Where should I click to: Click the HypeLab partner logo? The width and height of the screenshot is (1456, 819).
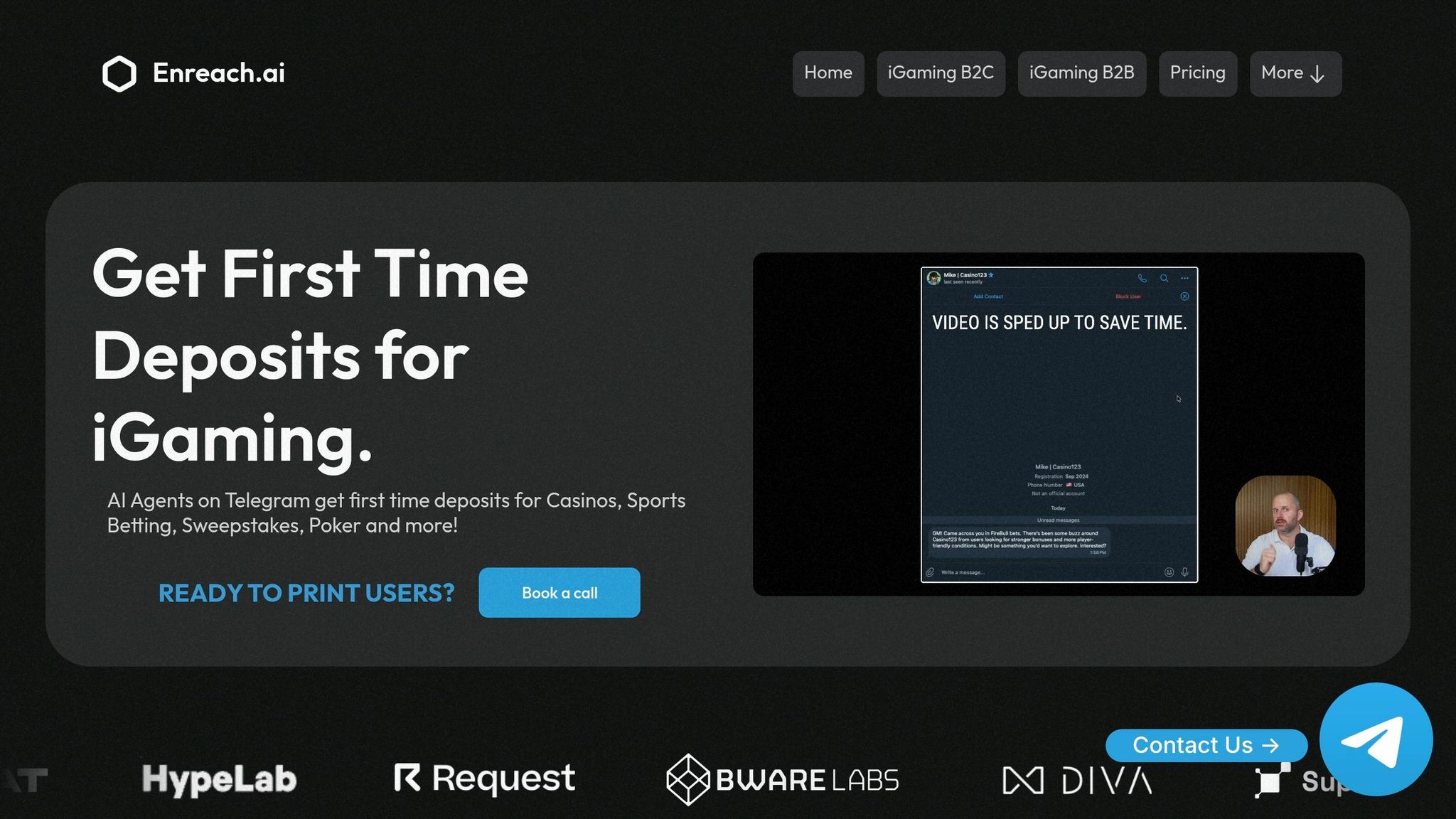[219, 779]
